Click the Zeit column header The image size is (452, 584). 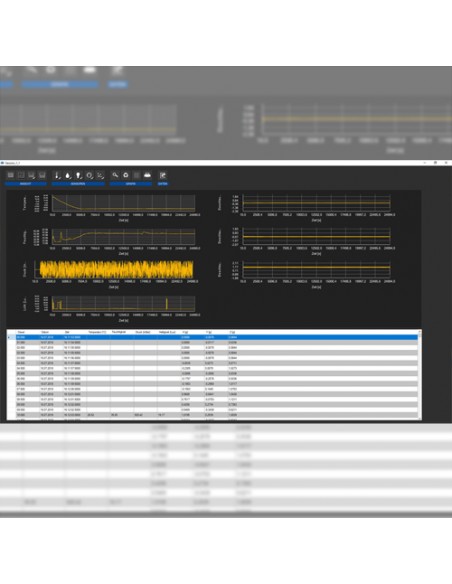point(67,332)
